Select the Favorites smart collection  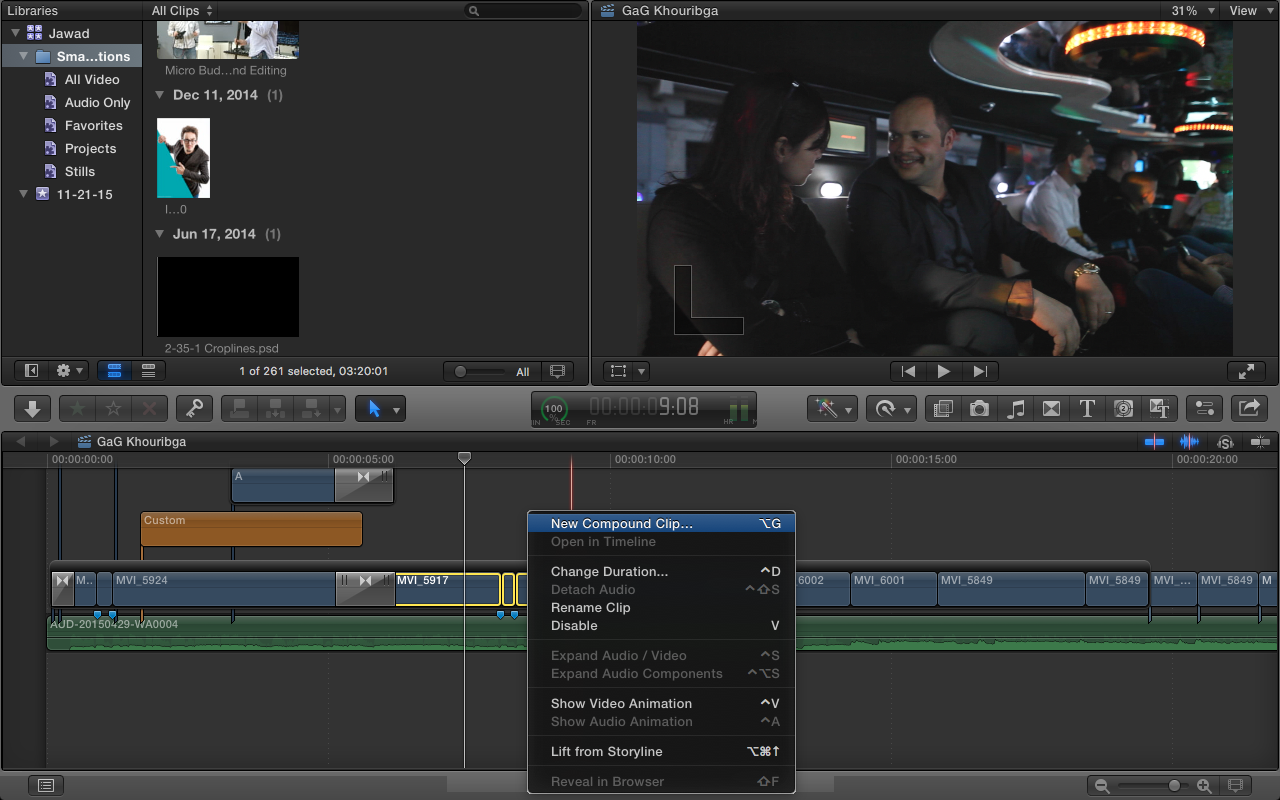coord(93,126)
